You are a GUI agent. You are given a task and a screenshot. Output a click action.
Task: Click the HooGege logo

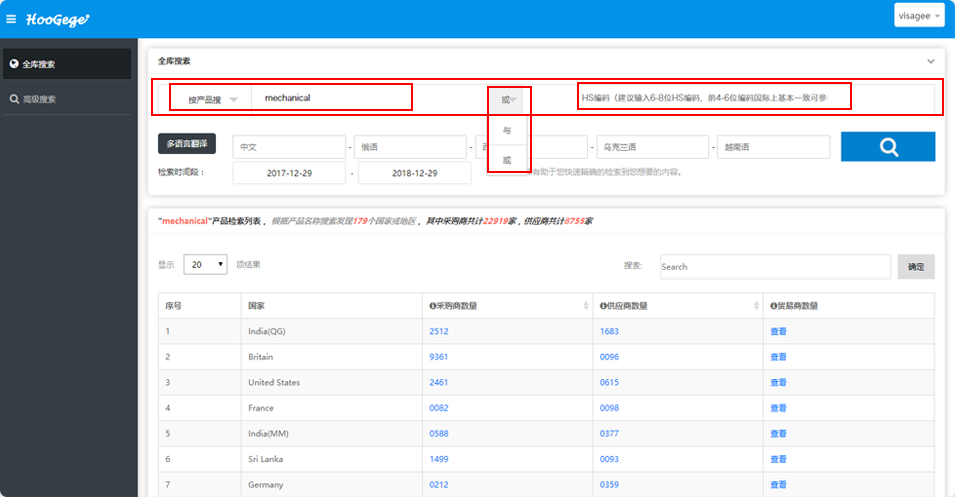pos(57,19)
